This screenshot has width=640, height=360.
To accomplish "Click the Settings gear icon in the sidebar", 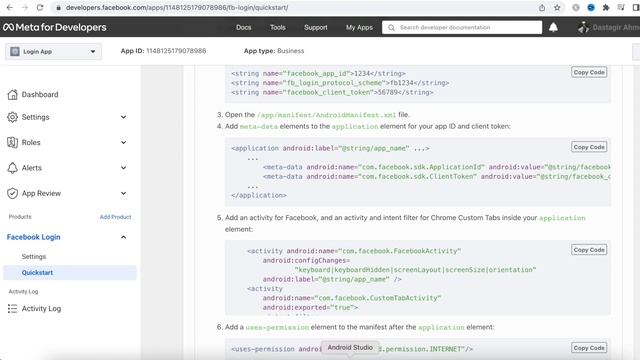I will click(12, 117).
